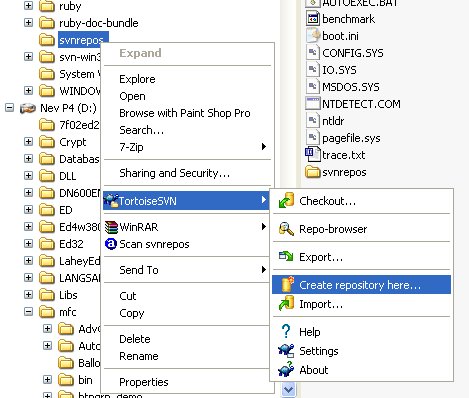The height and width of the screenshot is (398, 469).
Task: Collapse the mfc folder node
Action: pyautogui.click(x=28, y=312)
